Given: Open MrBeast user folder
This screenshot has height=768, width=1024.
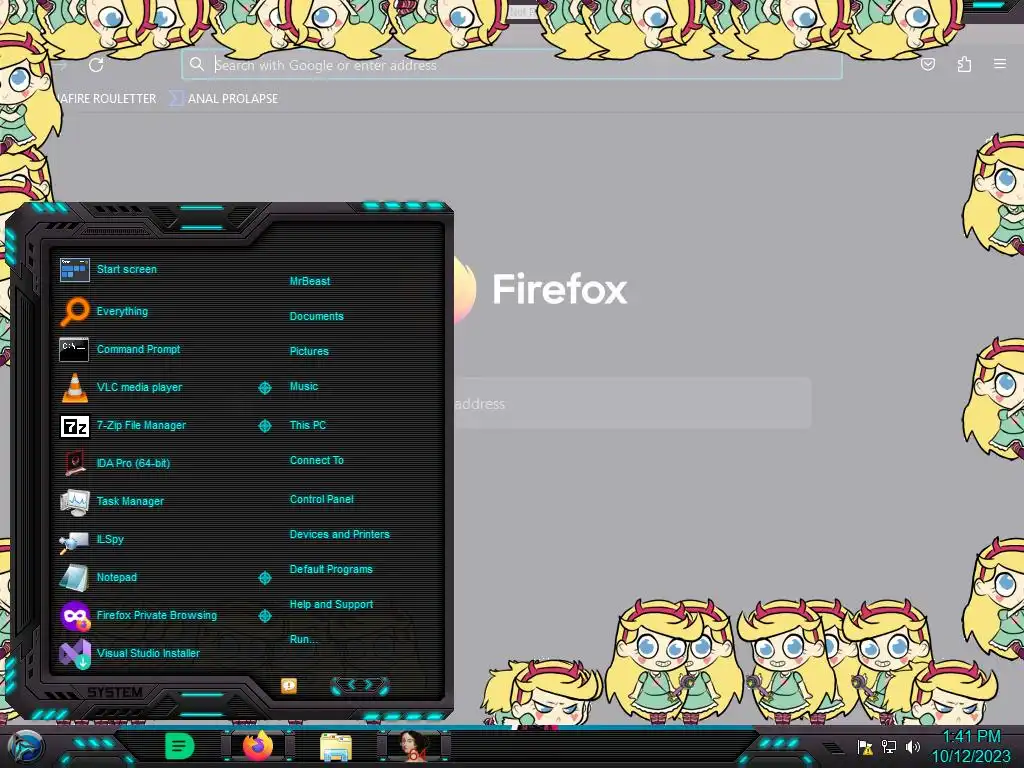Looking at the screenshot, I should (310, 281).
